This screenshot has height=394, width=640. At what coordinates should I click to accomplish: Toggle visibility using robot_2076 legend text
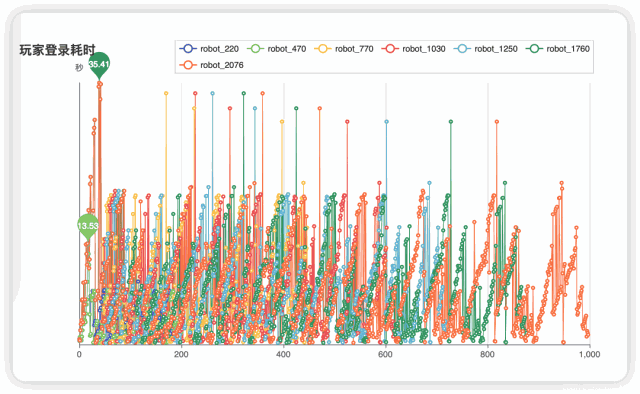tap(222, 65)
